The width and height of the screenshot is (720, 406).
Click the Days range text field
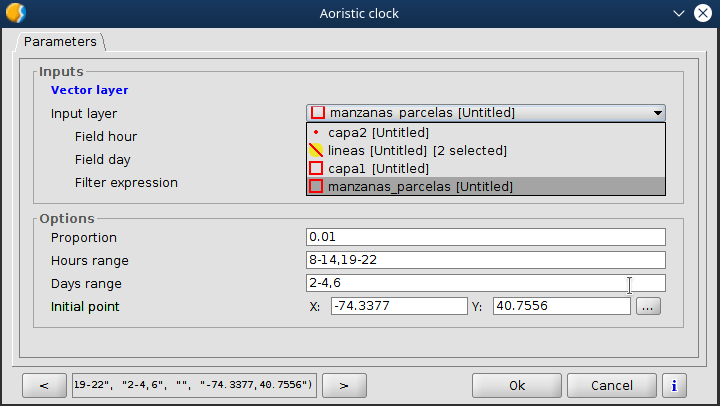[x=485, y=283]
